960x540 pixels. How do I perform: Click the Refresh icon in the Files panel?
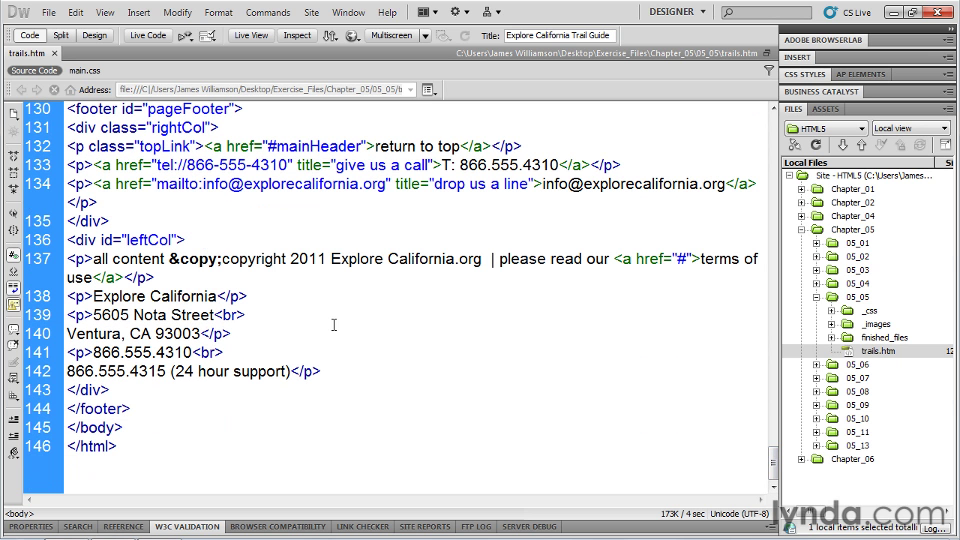click(x=816, y=145)
